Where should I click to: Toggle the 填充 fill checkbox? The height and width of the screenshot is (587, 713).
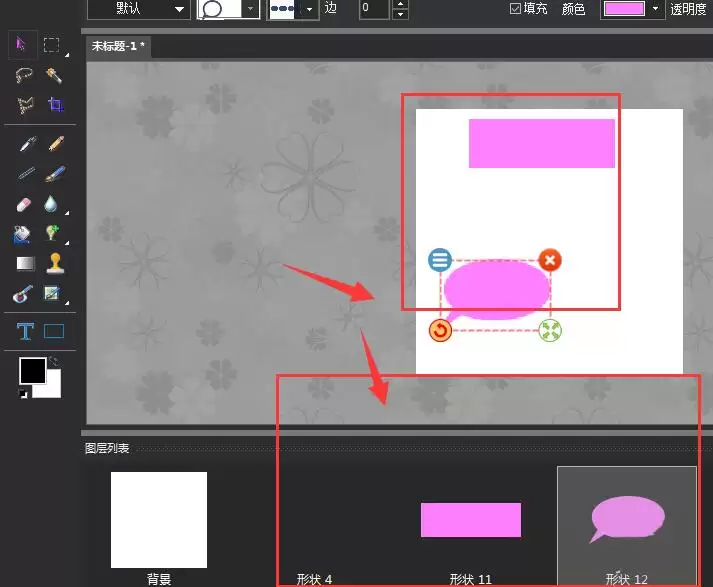coord(515,9)
